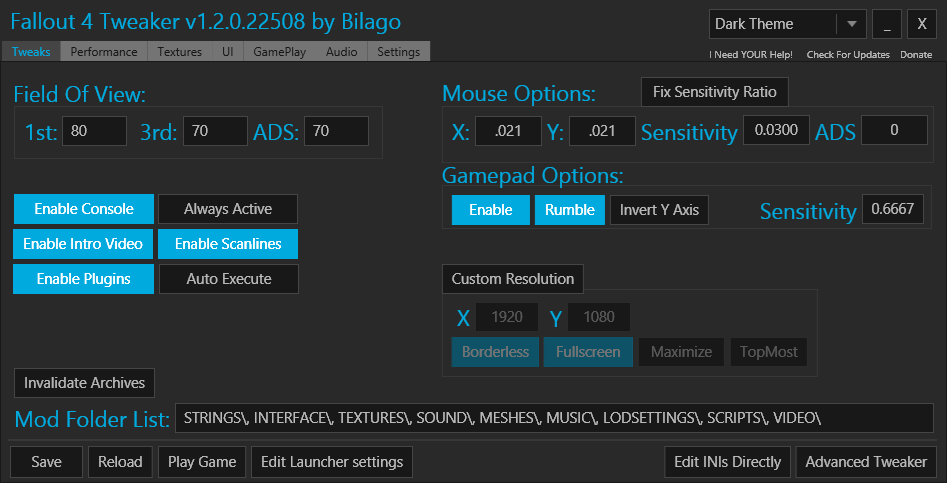Open the Donate link
The width and height of the screenshot is (947, 483).
pyautogui.click(x=916, y=55)
